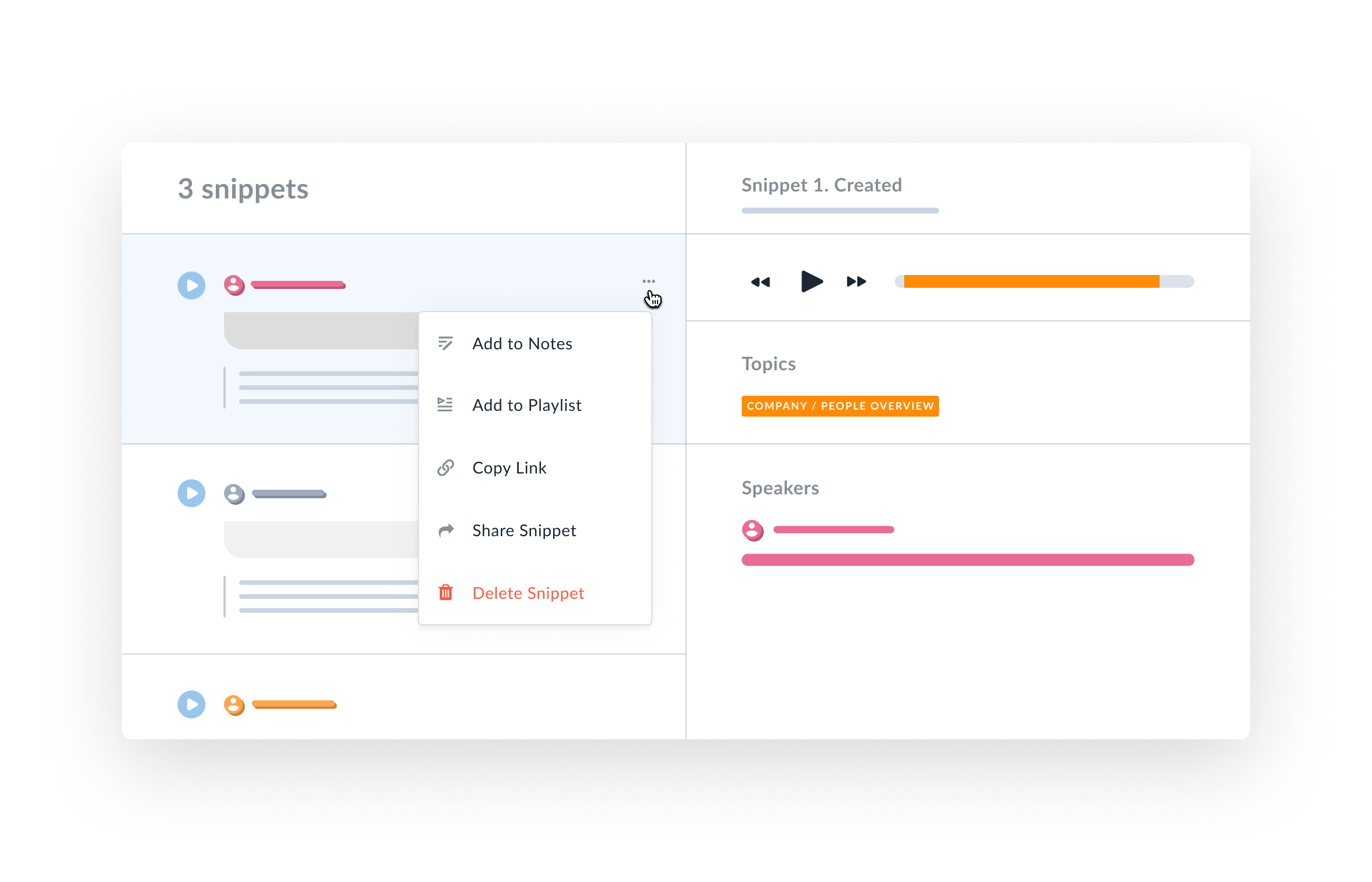Click the long pink speaker timeline bar
Viewport: 1372px width, 882px height.
pyautogui.click(x=968, y=560)
